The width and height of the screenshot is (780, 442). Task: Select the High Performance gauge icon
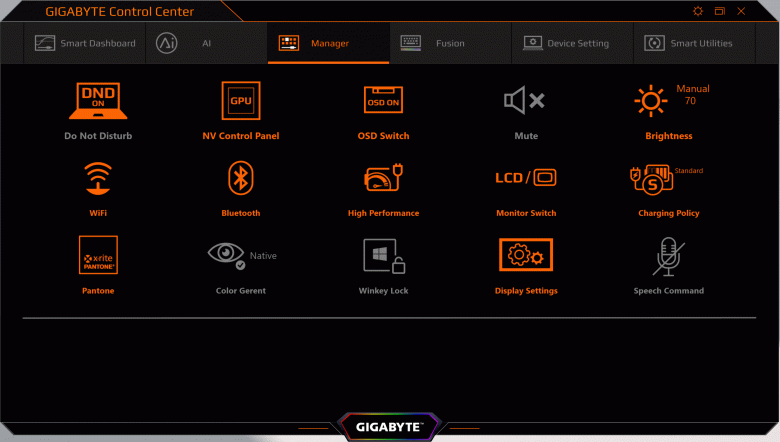383,177
